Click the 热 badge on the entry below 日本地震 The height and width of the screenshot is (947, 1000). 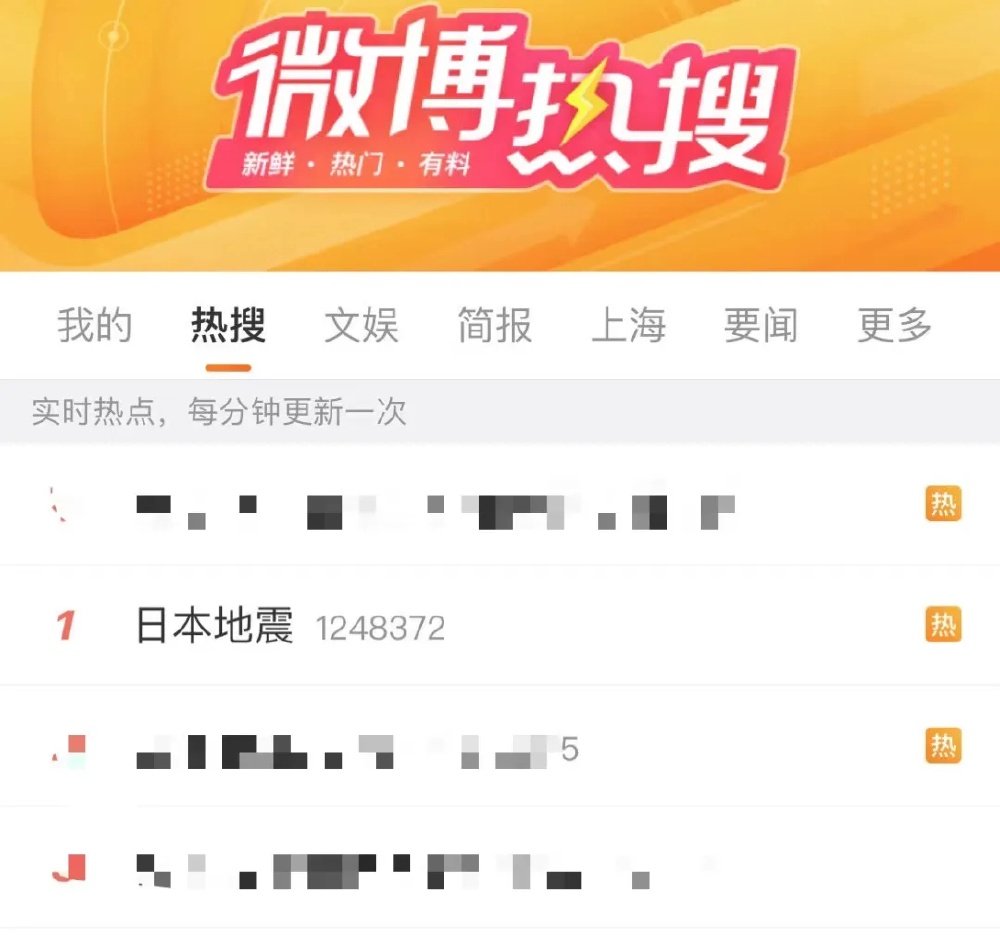point(943,745)
